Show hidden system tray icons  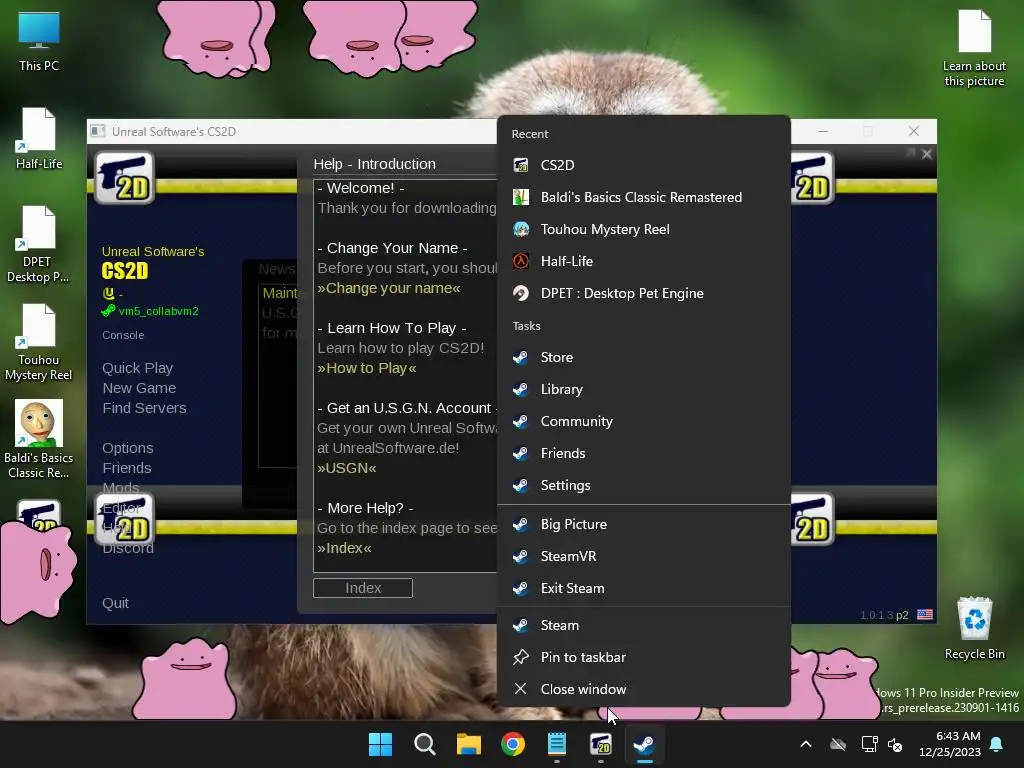tap(806, 744)
